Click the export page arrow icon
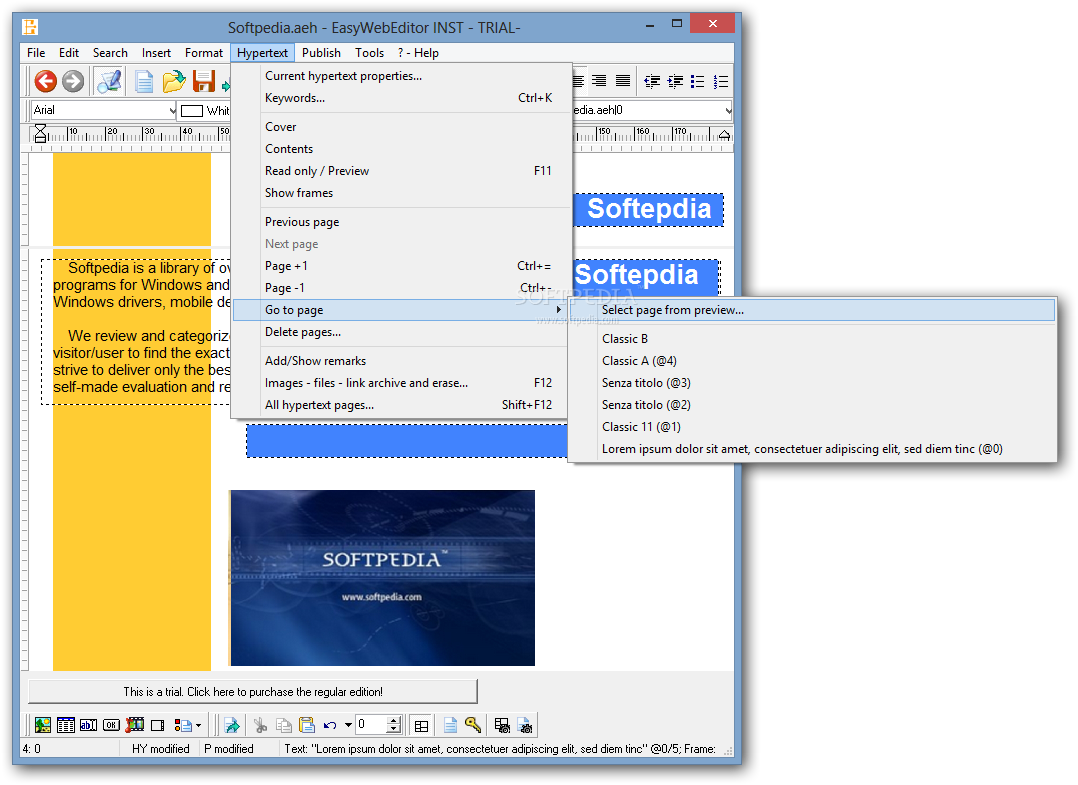The height and width of the screenshot is (785, 1078). click(232, 725)
